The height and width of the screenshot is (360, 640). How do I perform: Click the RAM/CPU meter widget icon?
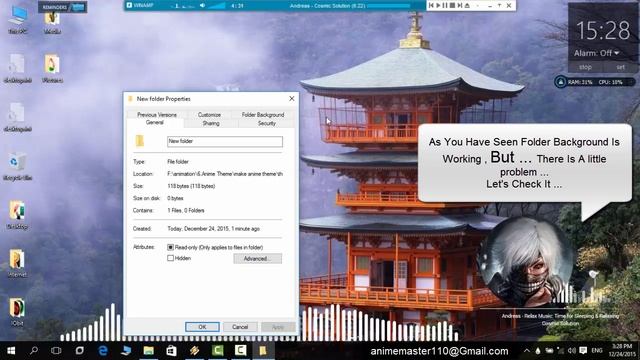(x=560, y=82)
